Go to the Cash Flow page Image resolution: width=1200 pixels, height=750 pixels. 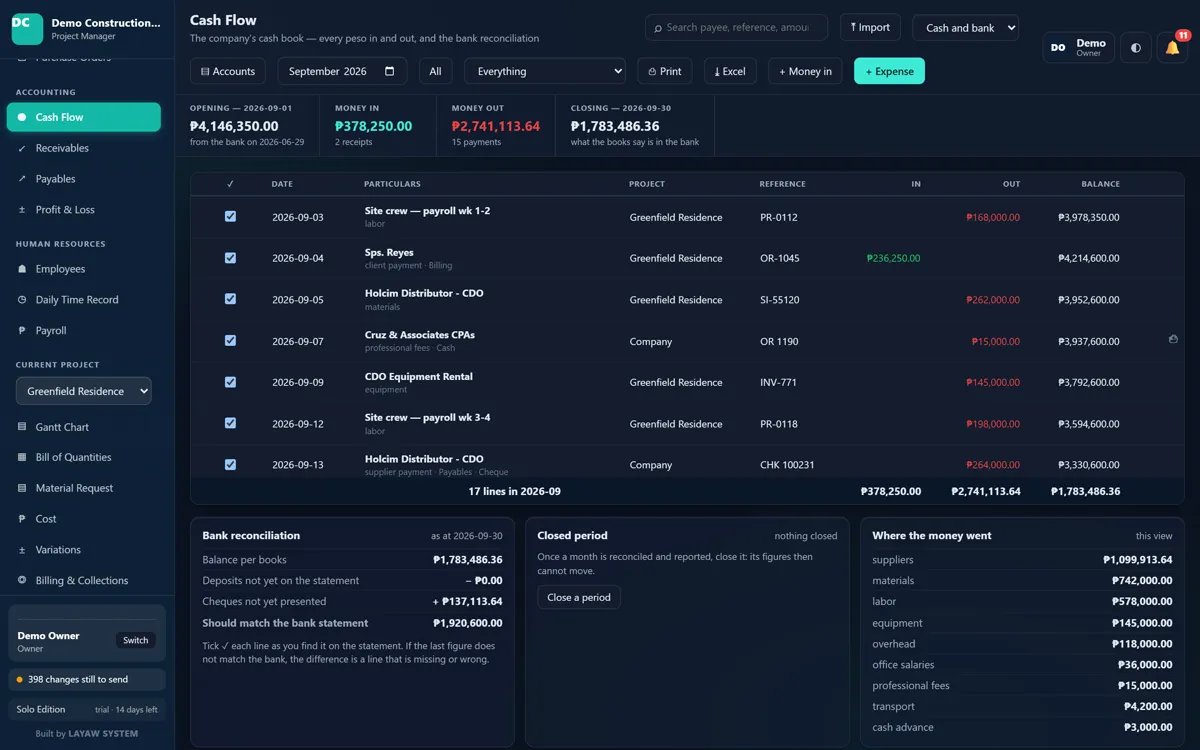pos(84,117)
